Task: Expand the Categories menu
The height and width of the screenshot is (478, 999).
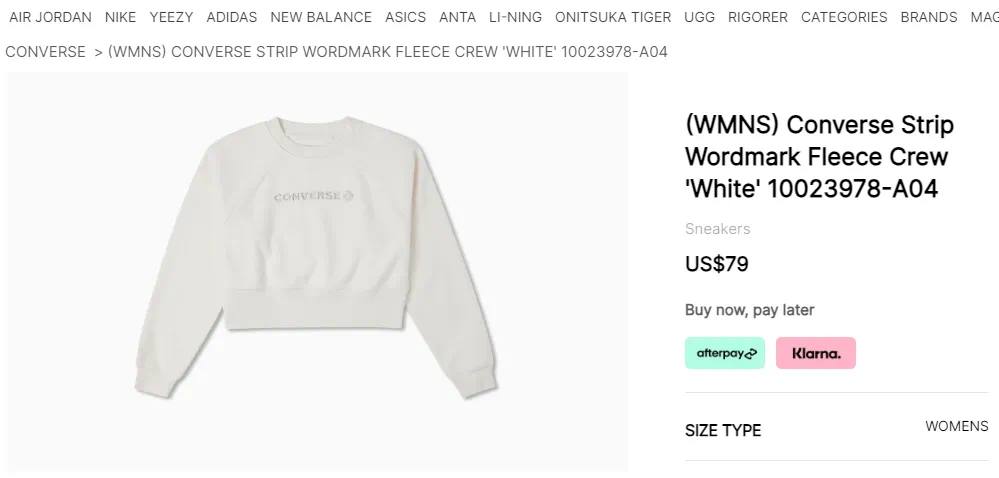Action: (x=844, y=17)
